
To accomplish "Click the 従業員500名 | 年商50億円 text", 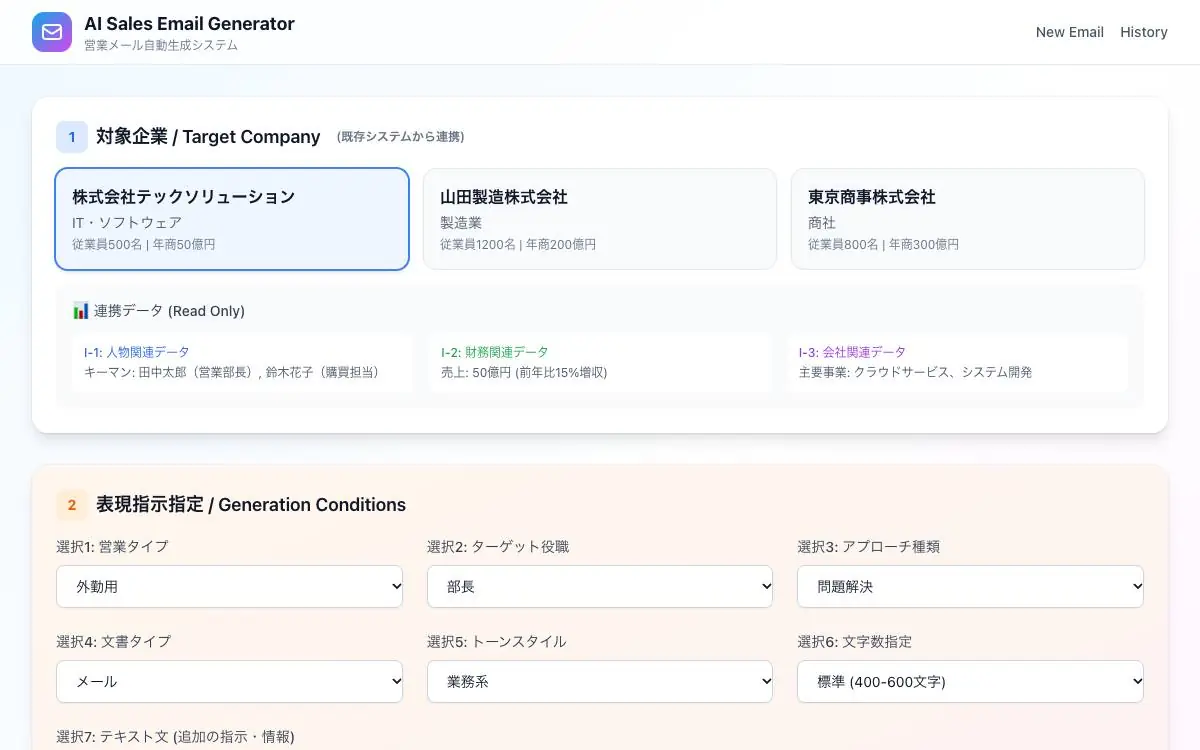I will pyautogui.click(x=143, y=244).
